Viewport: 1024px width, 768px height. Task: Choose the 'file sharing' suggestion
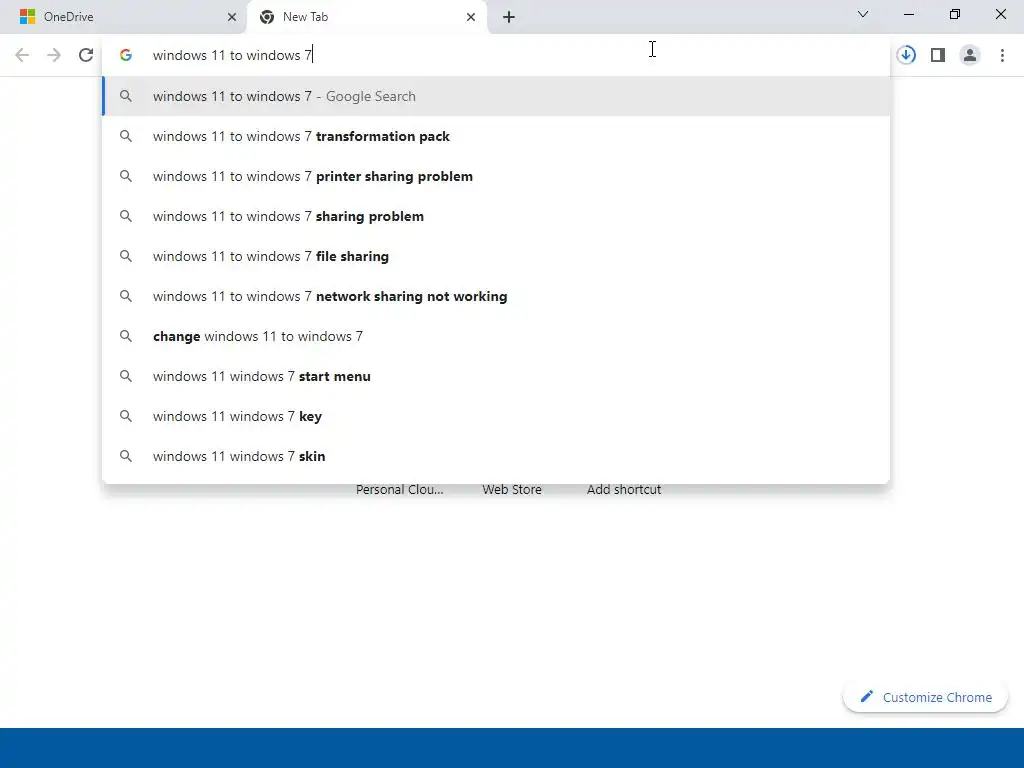click(x=496, y=256)
